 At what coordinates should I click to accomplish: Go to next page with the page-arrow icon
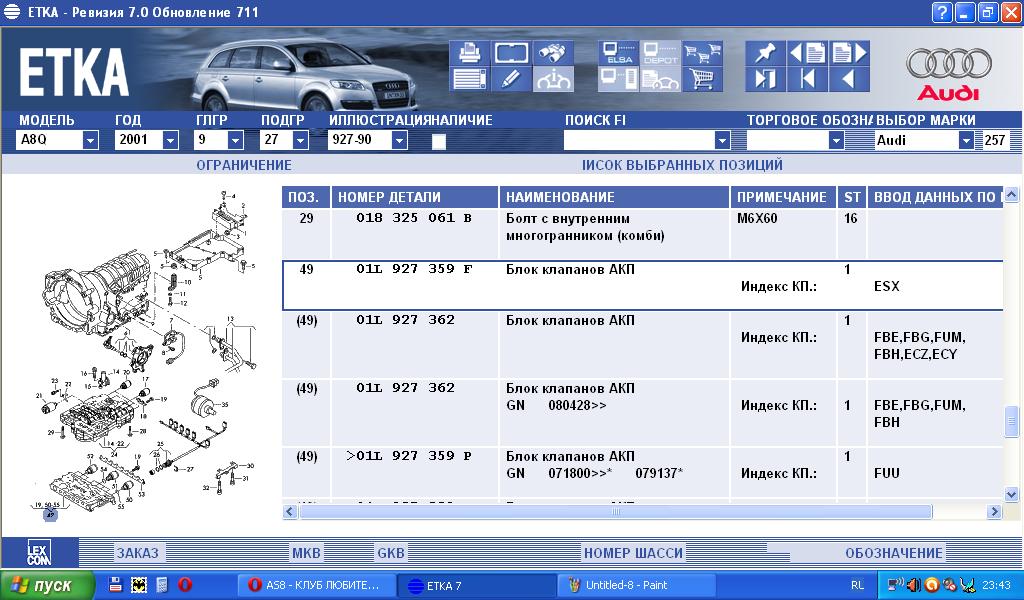849,53
